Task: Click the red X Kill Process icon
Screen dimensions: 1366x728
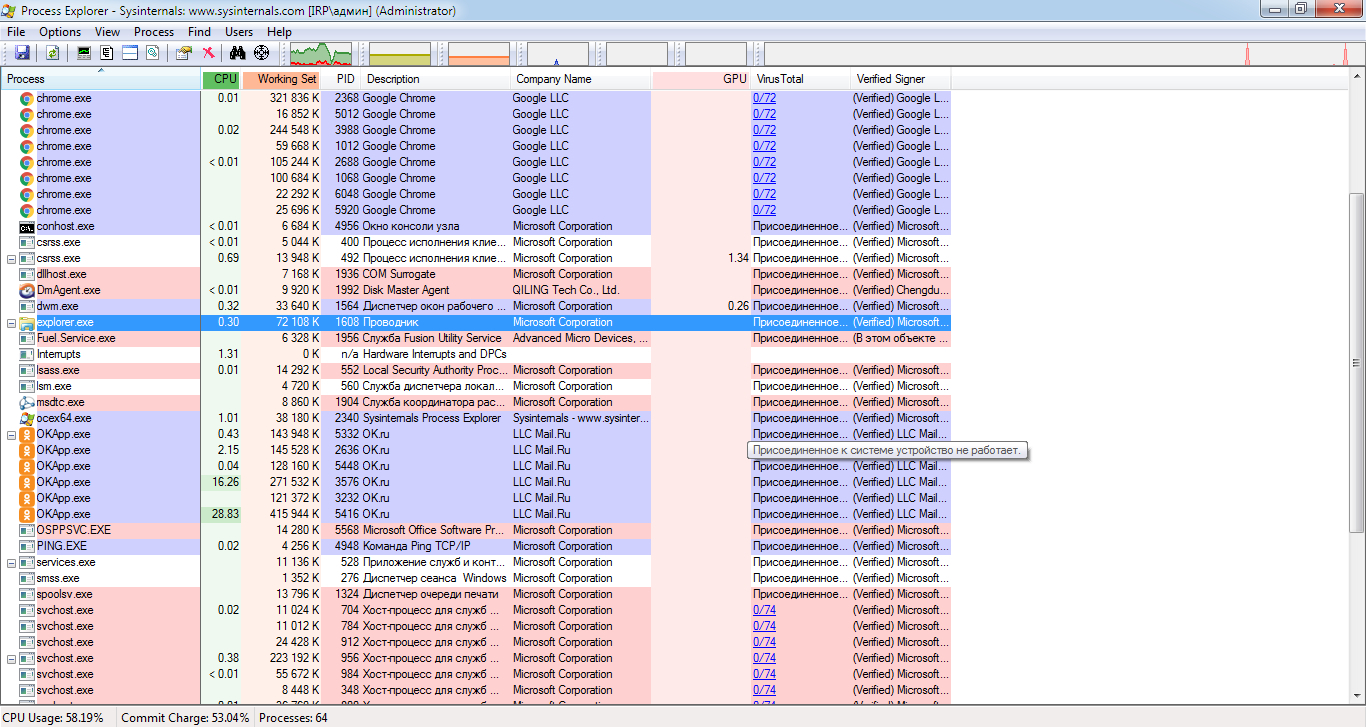Action: tap(208, 53)
